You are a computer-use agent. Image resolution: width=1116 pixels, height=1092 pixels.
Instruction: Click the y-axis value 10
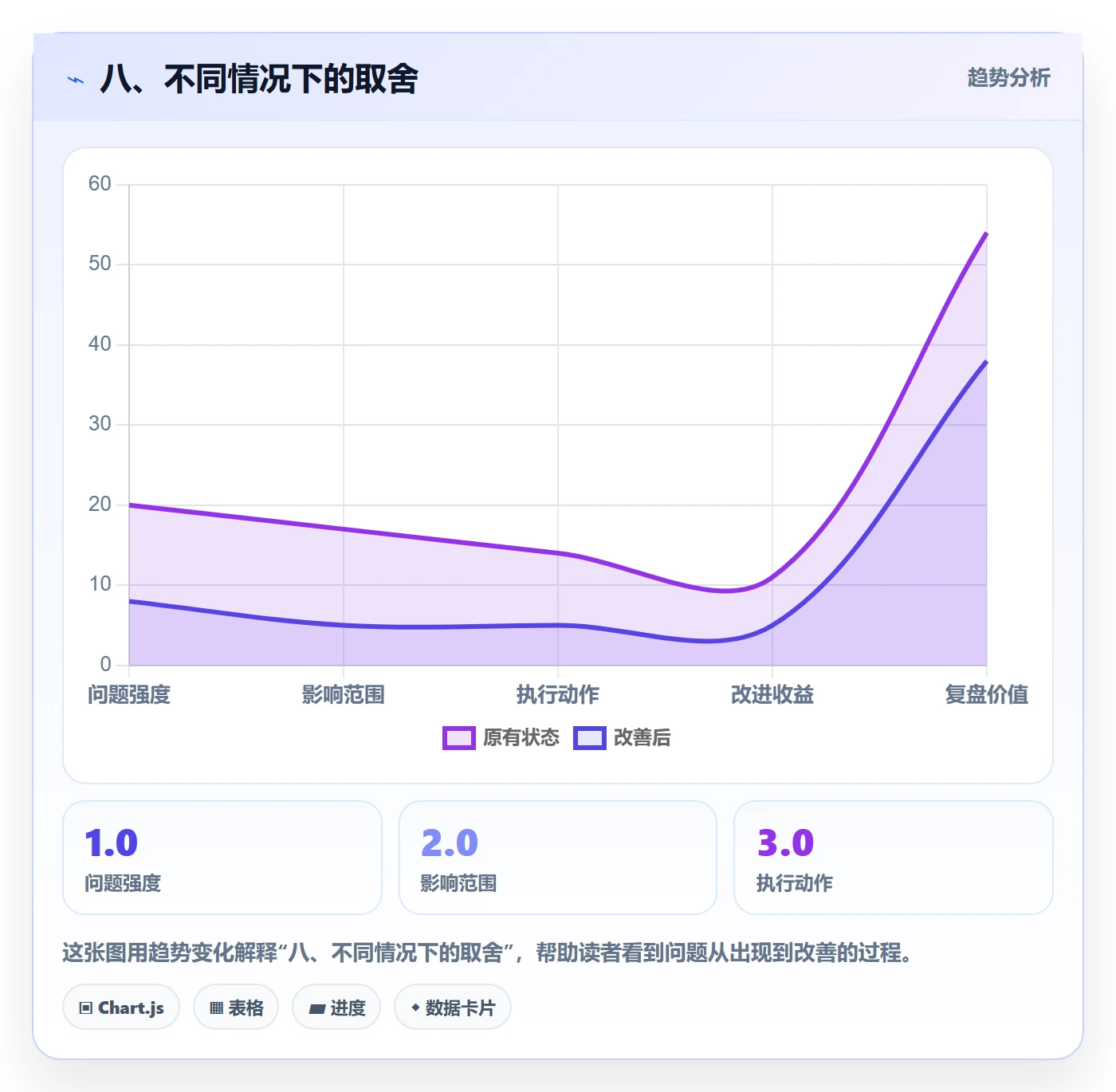(100, 584)
